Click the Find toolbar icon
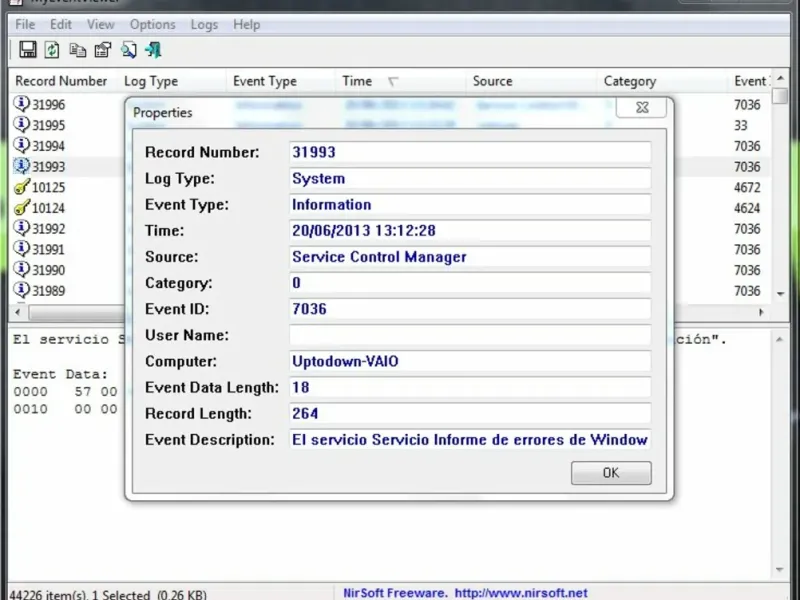Image resolution: width=800 pixels, height=600 pixels. (129, 50)
